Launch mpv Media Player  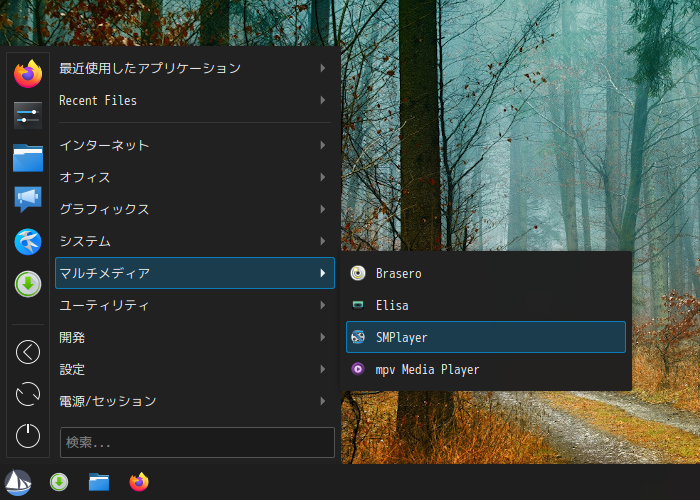coord(486,369)
